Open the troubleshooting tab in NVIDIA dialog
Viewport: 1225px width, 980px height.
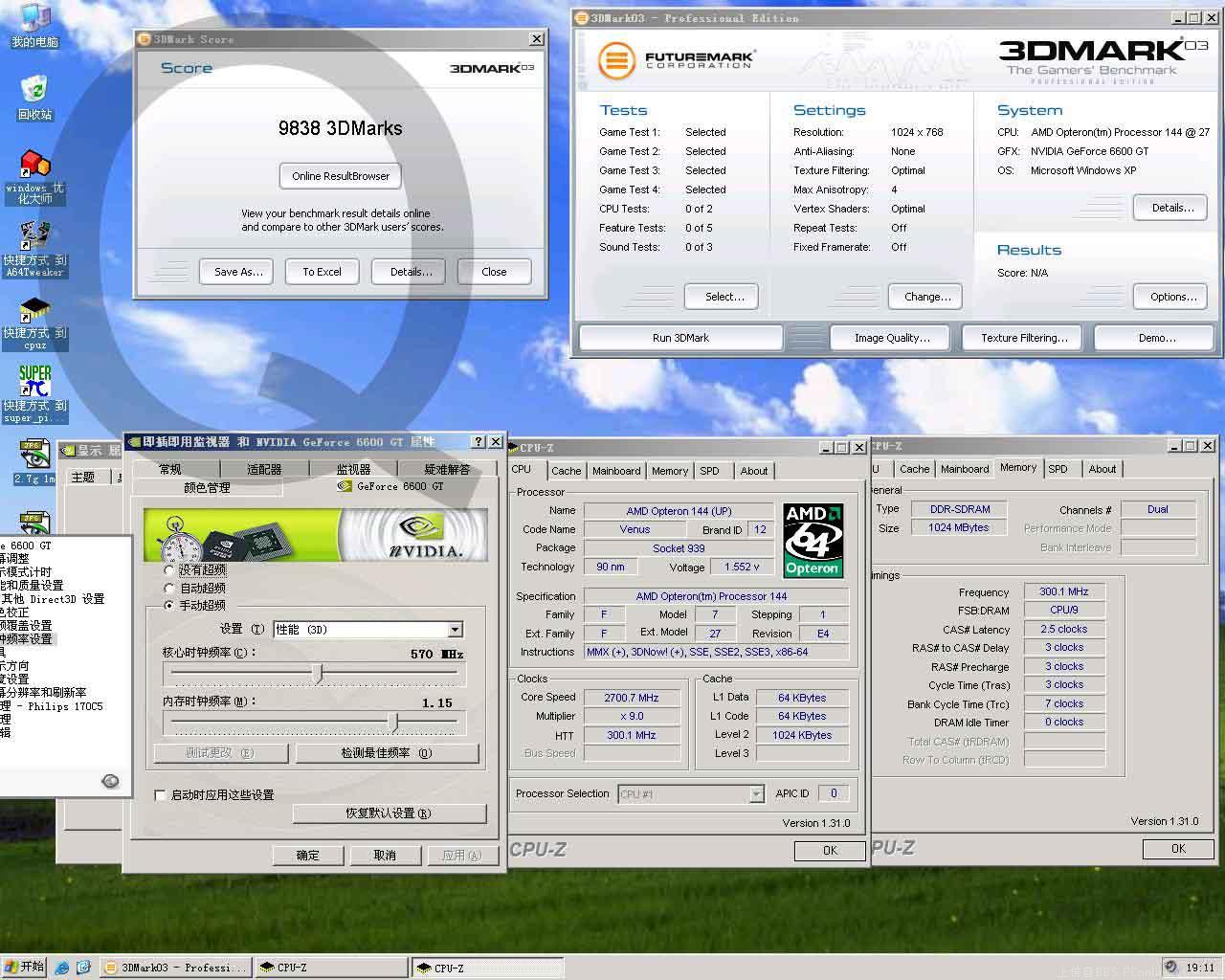pos(448,469)
